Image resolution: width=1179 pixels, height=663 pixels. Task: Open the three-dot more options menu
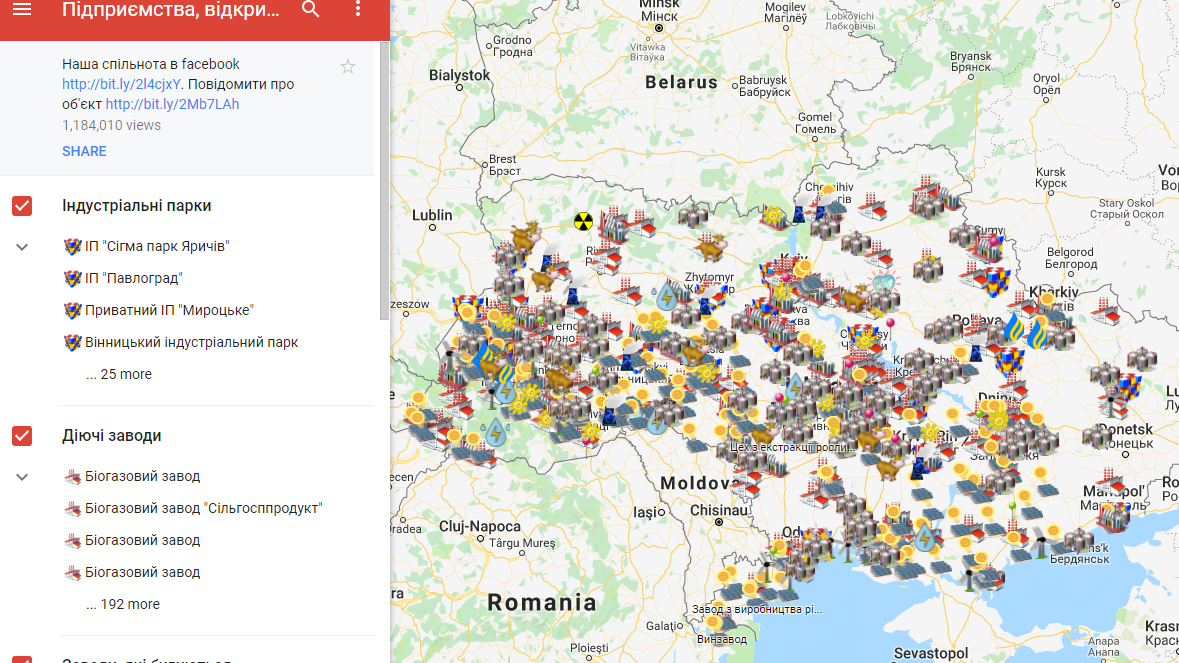[358, 10]
